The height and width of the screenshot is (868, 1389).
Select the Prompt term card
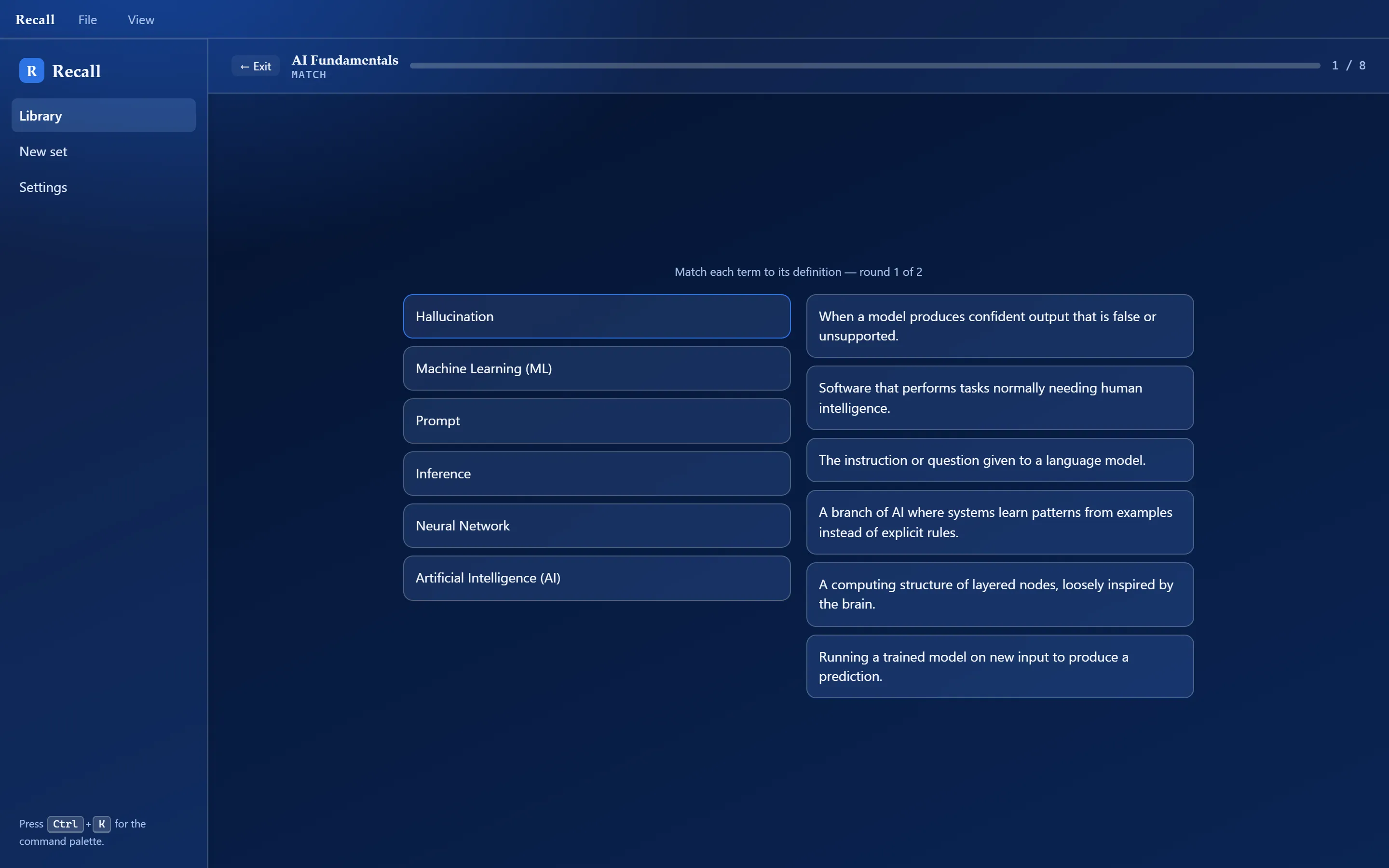coord(596,421)
